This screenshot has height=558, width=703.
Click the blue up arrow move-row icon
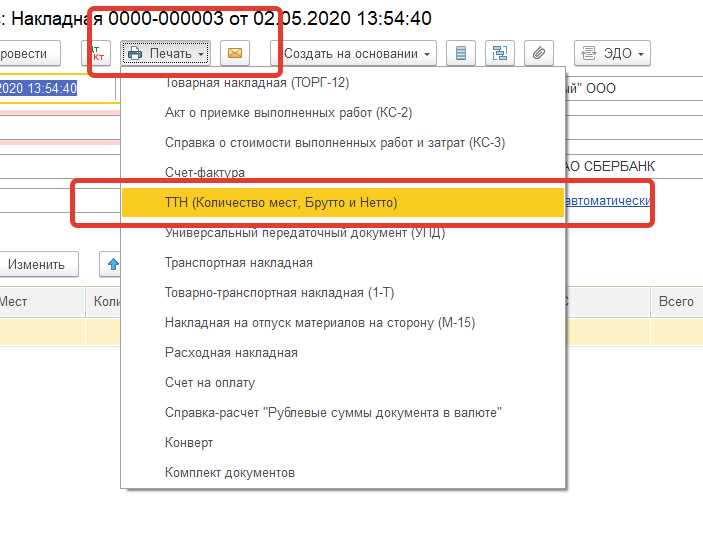tap(113, 264)
